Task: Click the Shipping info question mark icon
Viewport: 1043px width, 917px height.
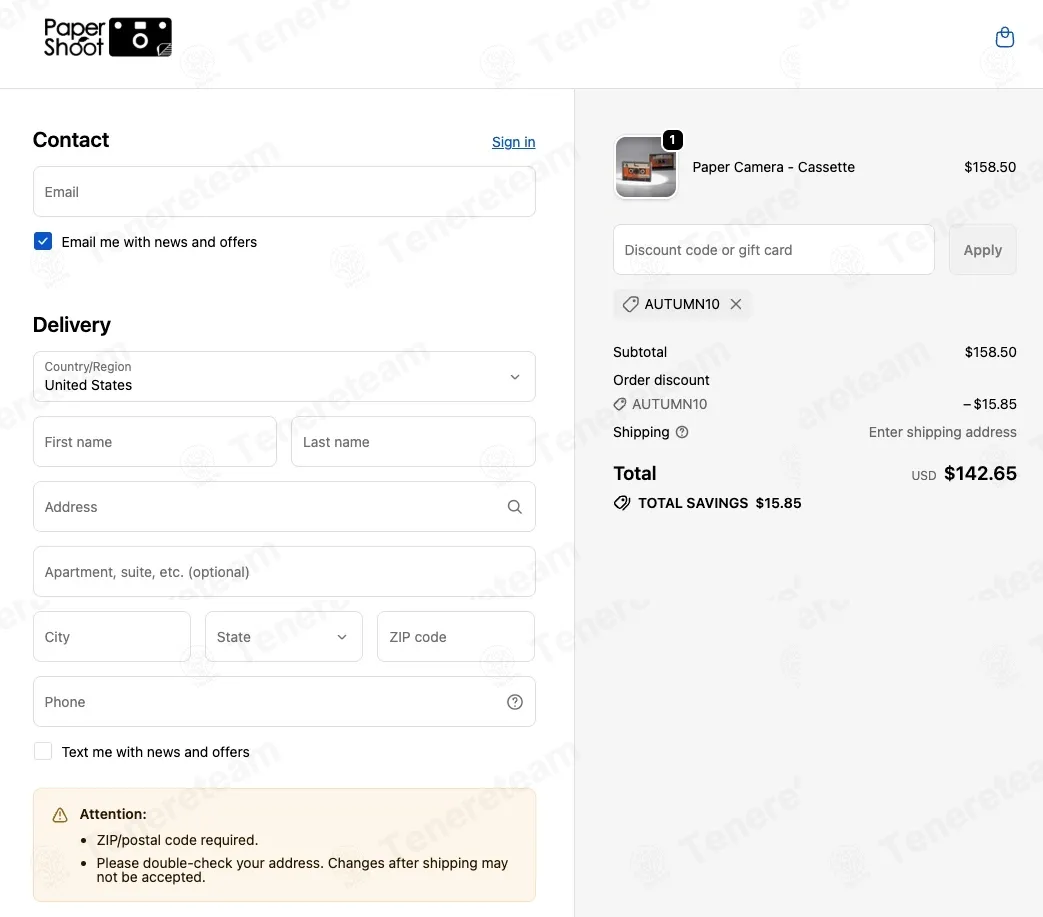Action: (682, 432)
